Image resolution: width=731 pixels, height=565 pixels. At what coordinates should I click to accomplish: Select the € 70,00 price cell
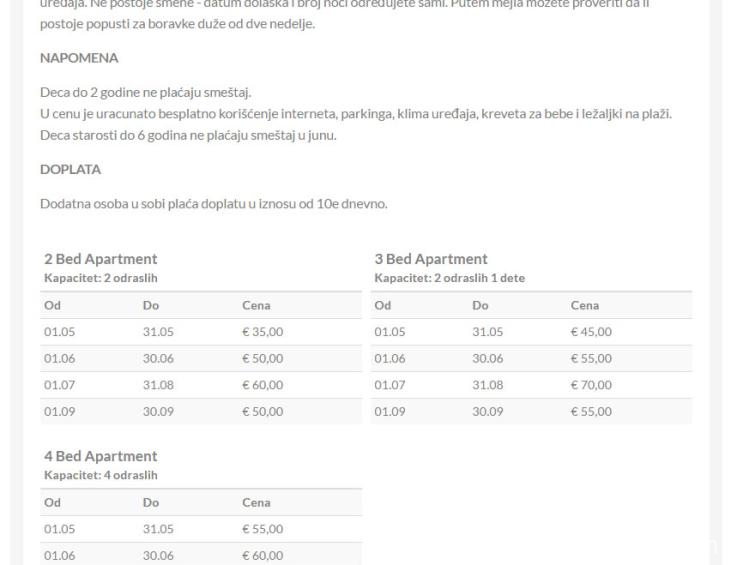[591, 384]
